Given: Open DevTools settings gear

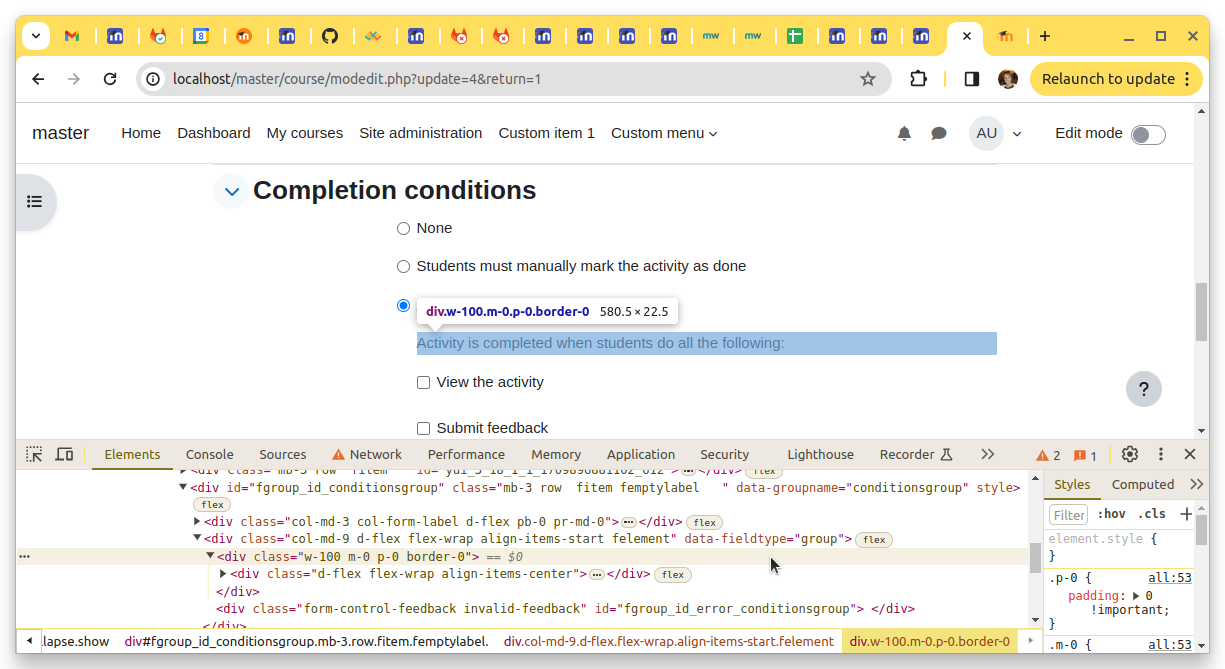Looking at the screenshot, I should (x=1130, y=454).
